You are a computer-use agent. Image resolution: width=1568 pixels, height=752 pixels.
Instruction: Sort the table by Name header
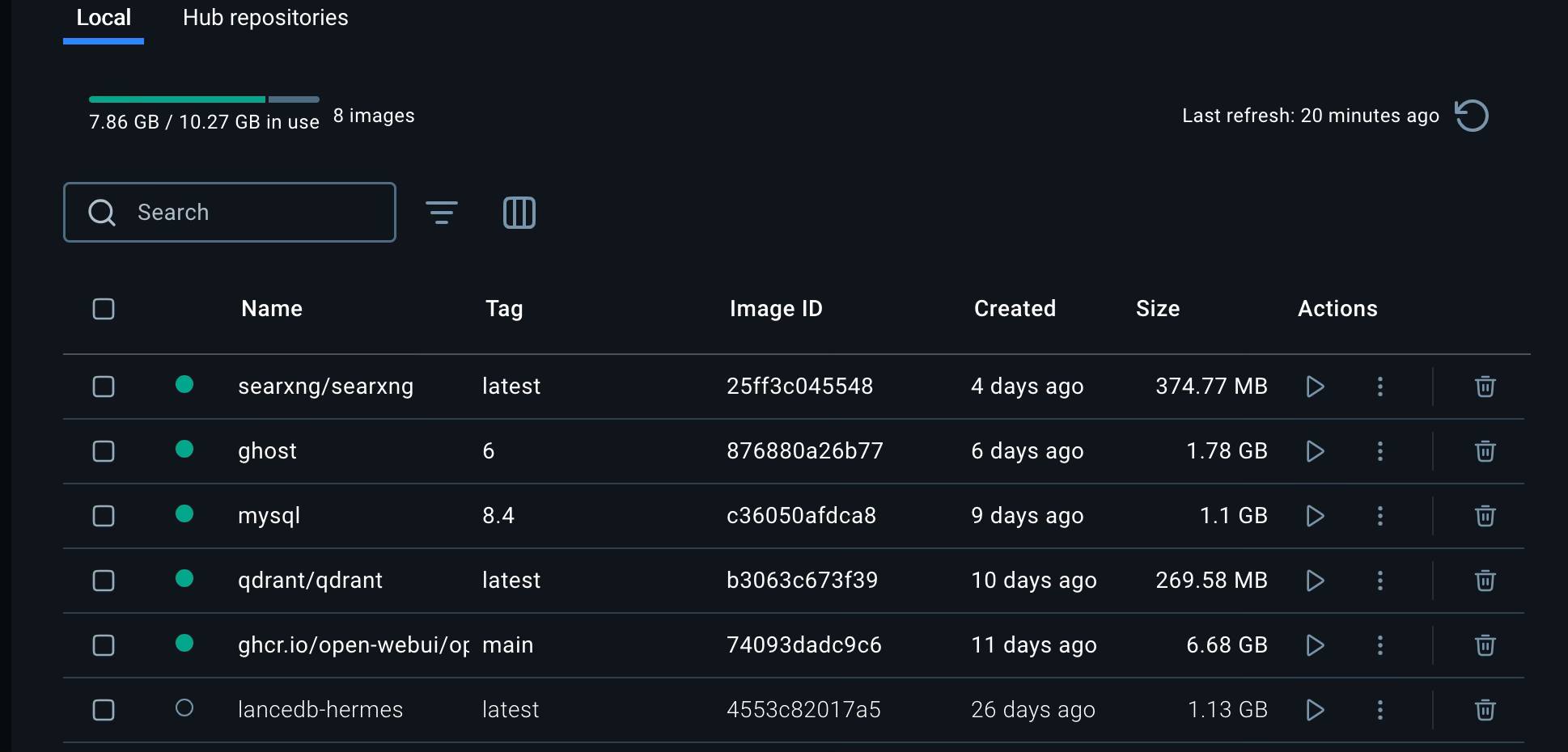pos(272,309)
